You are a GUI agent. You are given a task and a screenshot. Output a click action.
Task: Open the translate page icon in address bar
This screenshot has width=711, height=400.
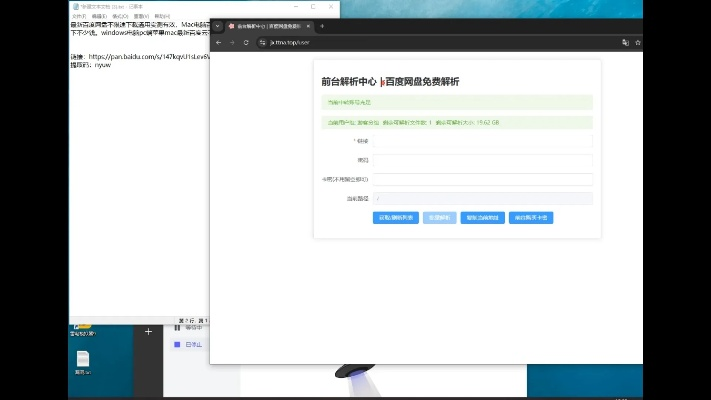[625, 43]
